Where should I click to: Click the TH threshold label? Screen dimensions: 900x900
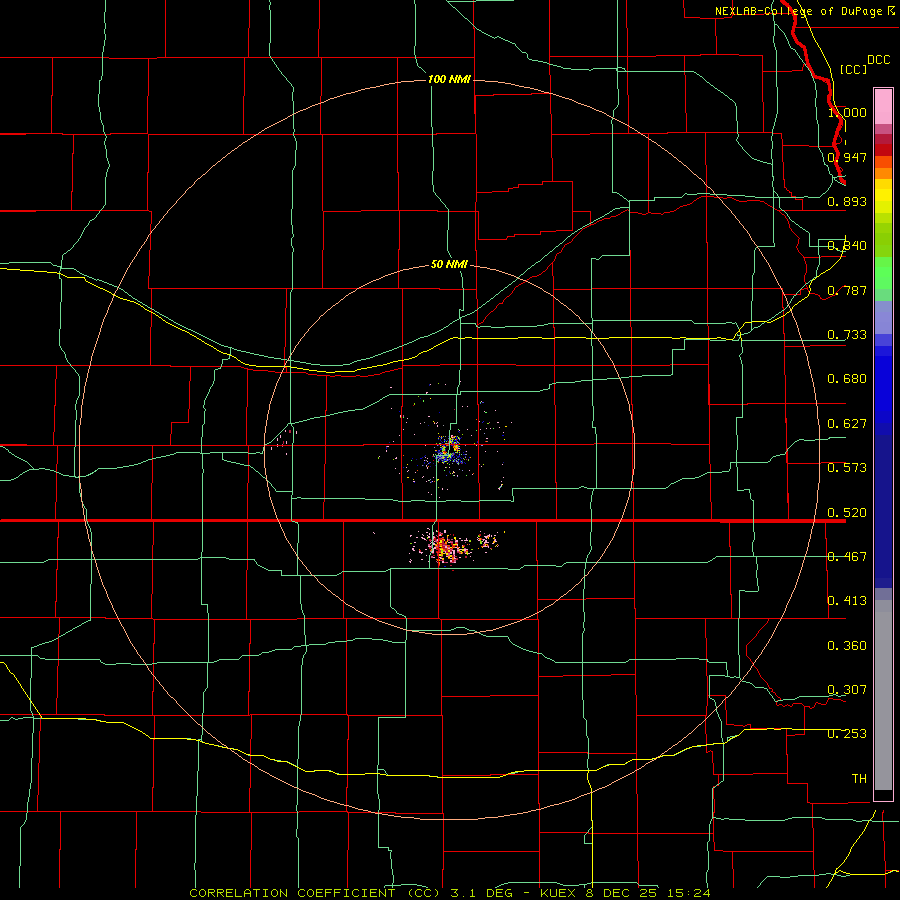point(859,778)
